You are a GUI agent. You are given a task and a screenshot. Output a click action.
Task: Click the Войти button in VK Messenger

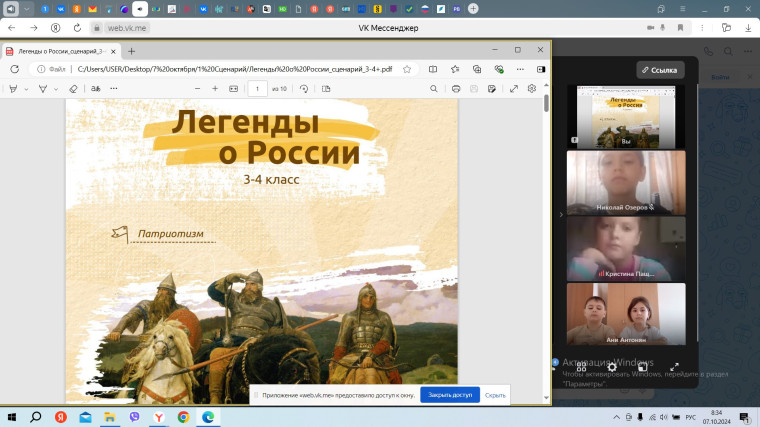[x=720, y=77]
